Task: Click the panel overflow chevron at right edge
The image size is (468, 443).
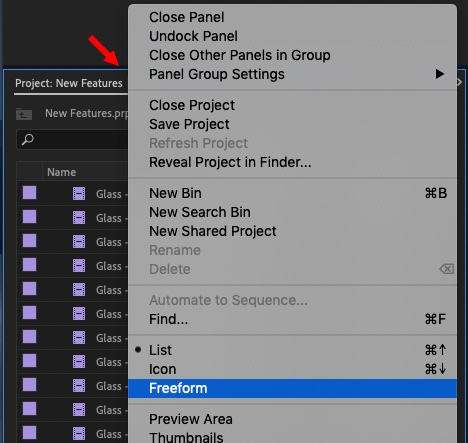Action: pyautogui.click(x=460, y=82)
